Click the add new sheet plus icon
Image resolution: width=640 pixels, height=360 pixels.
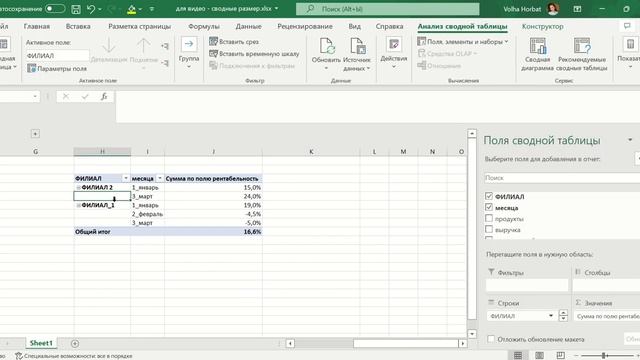tap(75, 344)
